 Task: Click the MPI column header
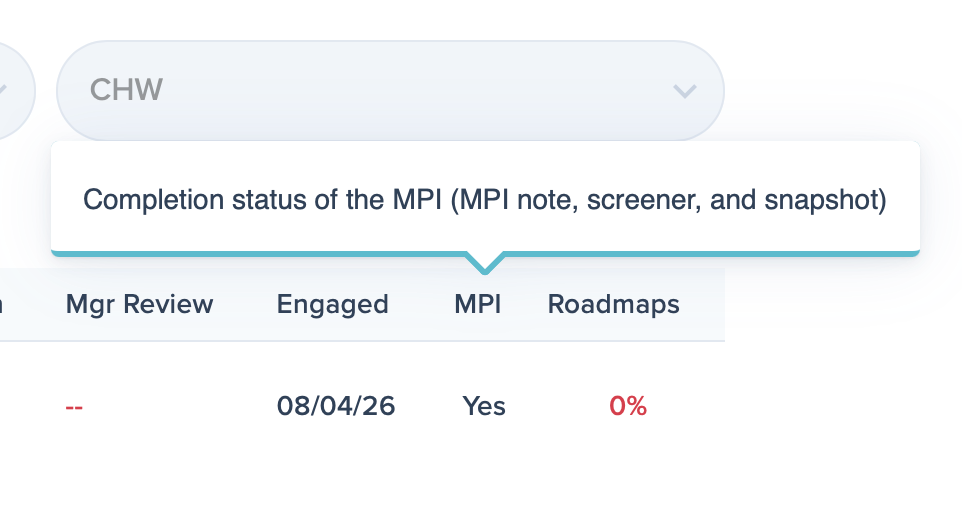pos(477,304)
